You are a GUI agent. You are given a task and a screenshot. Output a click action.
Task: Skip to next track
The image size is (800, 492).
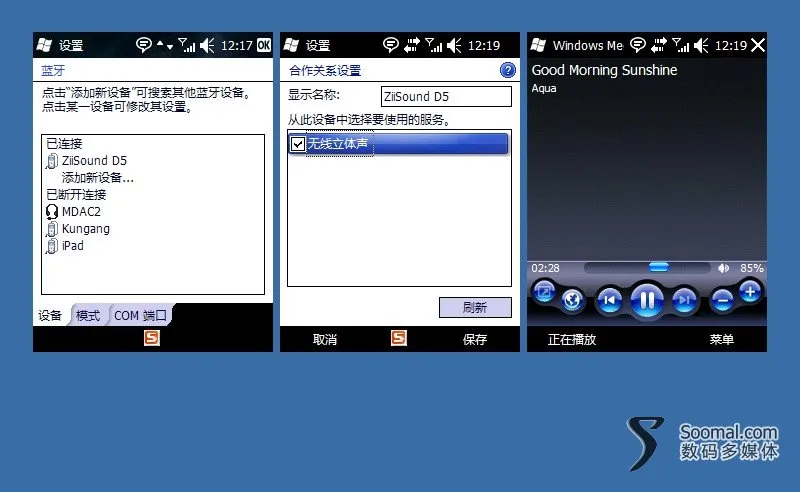click(685, 300)
